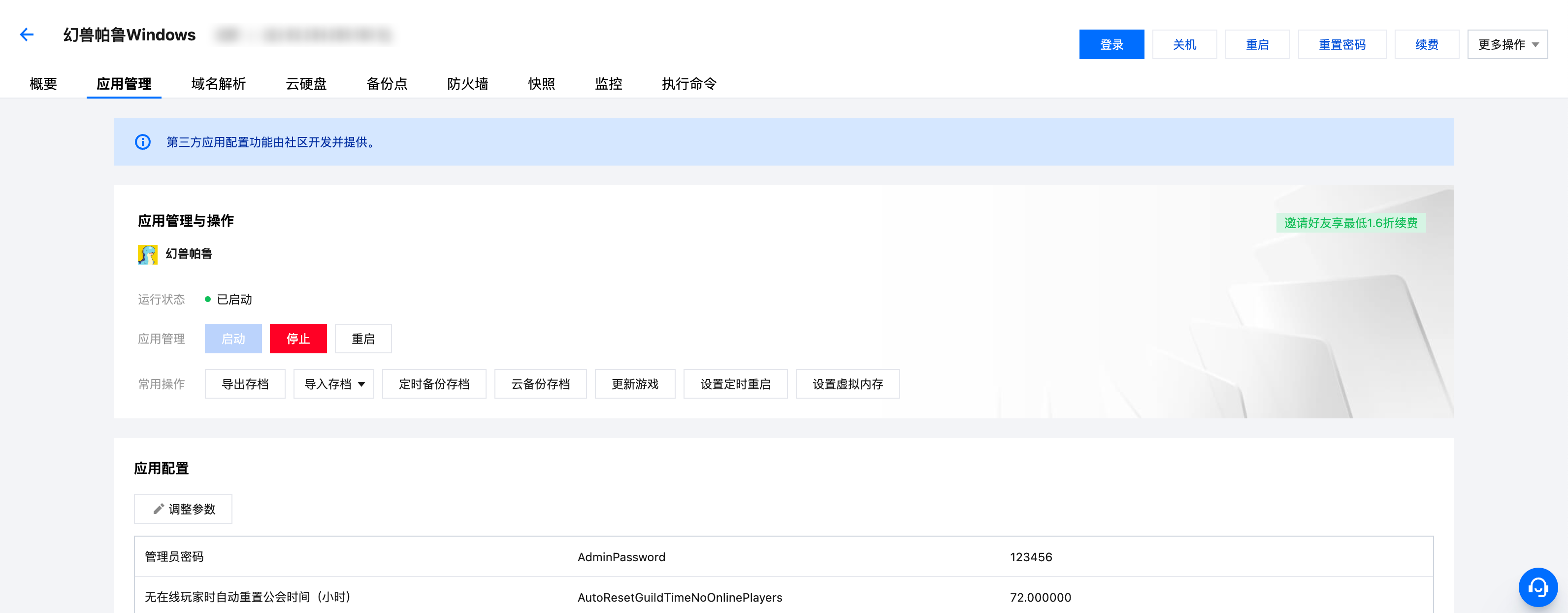
Task: Go to the 执行命令 tab
Action: (688, 83)
